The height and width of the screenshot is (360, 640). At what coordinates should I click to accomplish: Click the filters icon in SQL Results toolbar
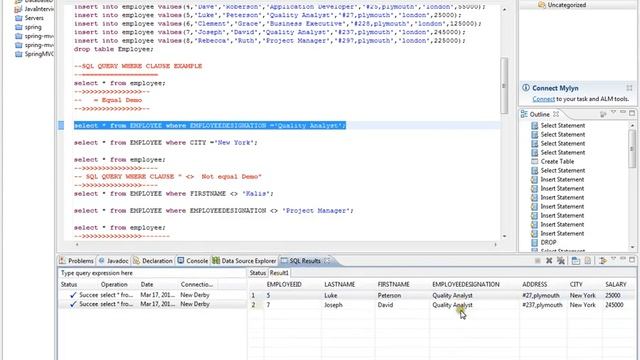tap(602, 260)
